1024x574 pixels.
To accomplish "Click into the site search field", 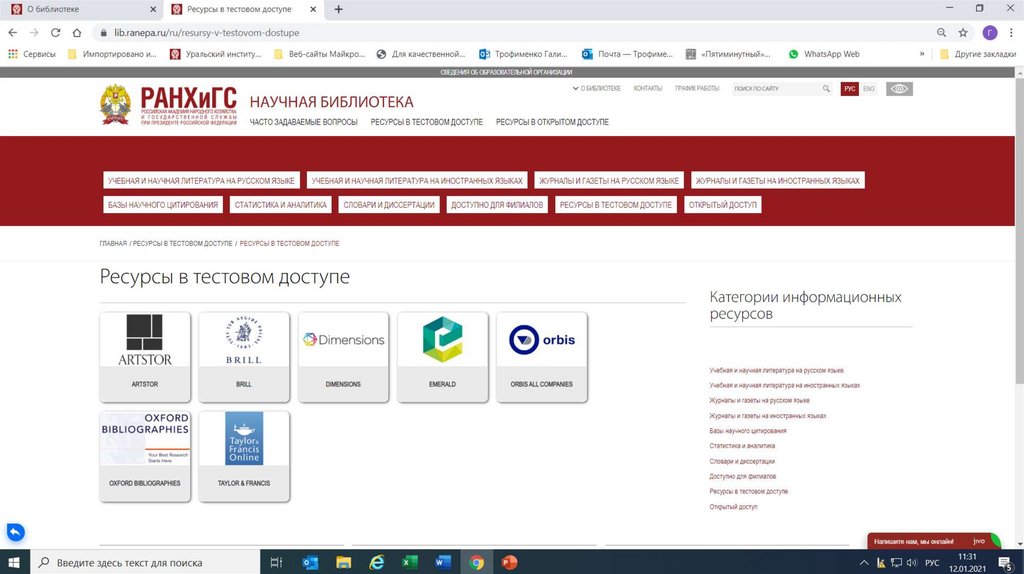I will click(775, 89).
